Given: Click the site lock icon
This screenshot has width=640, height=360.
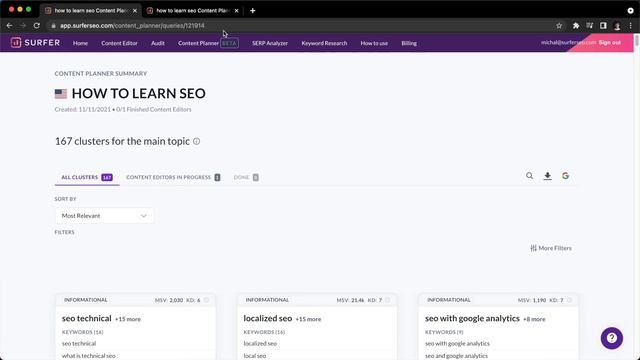Looking at the screenshot, I should (53, 26).
